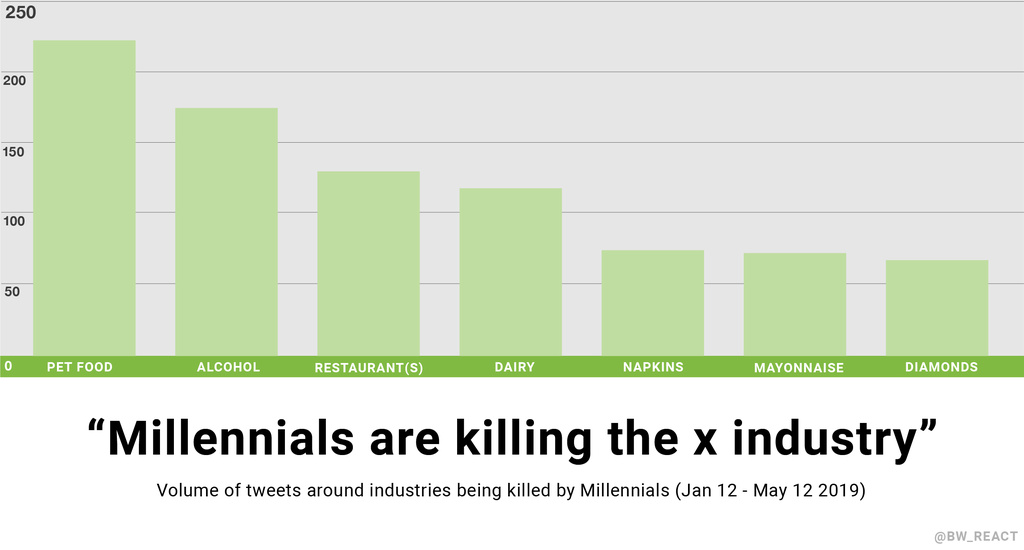Click the PET FOOD bar

pyautogui.click(x=84, y=197)
